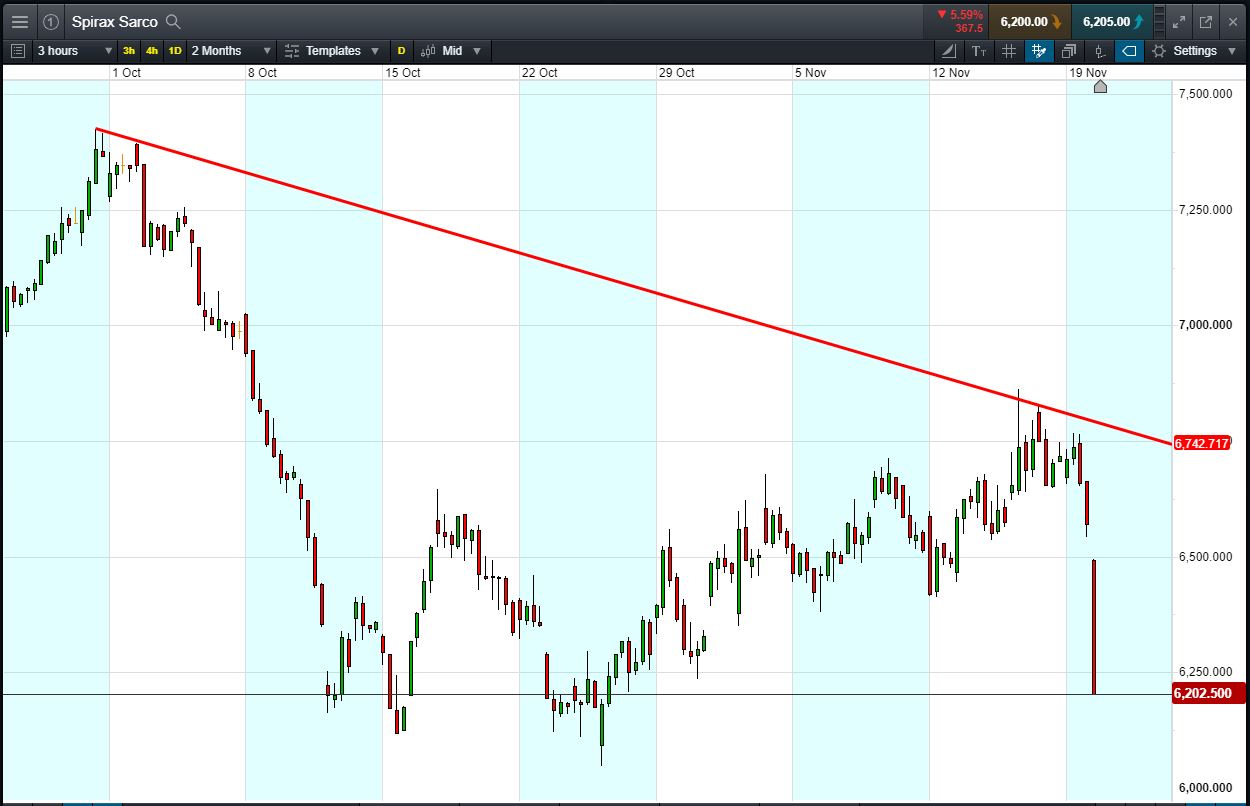Select the 4h interval shortcut
This screenshot has height=806, width=1250.
click(x=151, y=50)
